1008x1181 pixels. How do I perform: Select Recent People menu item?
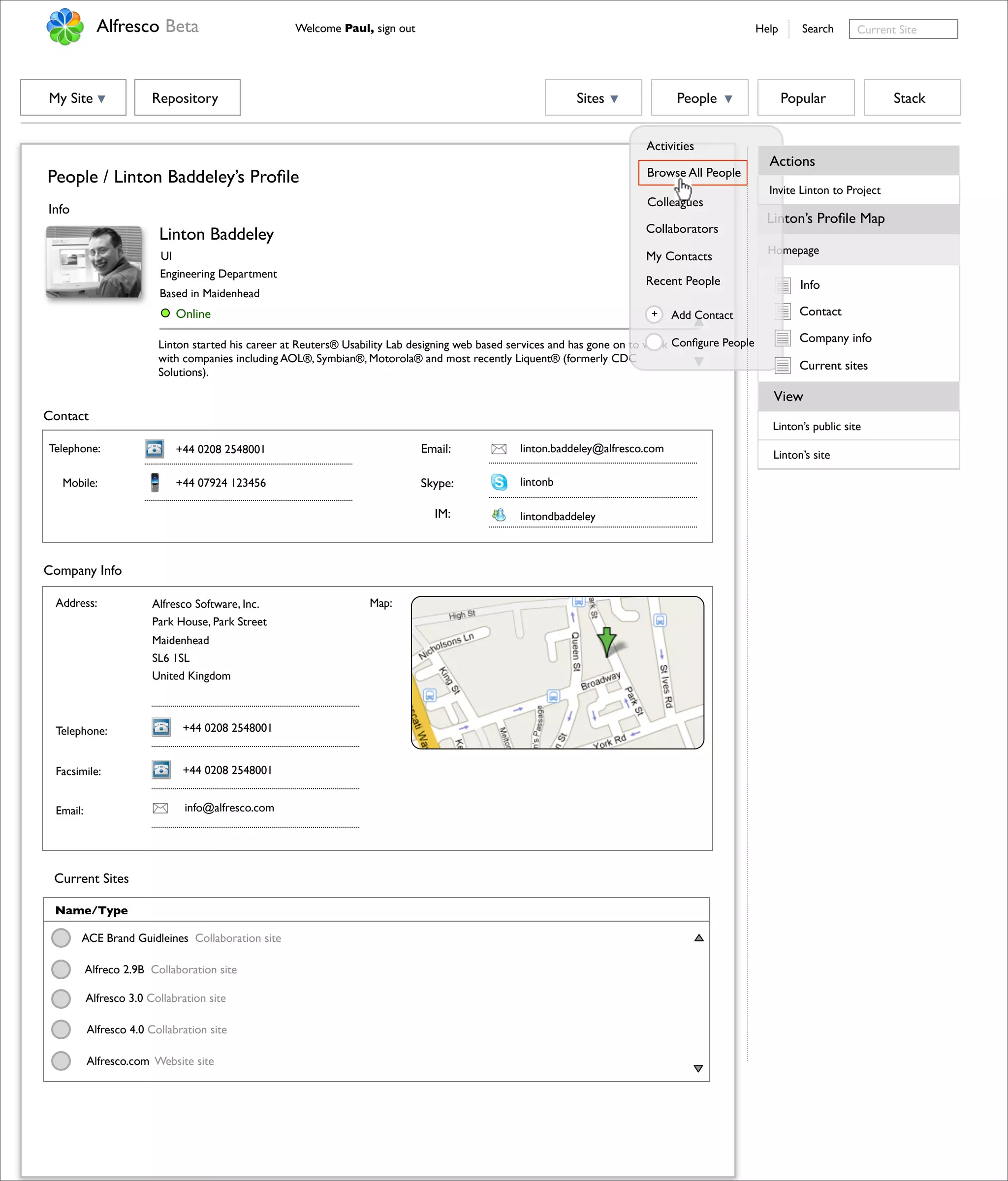pyautogui.click(x=683, y=281)
